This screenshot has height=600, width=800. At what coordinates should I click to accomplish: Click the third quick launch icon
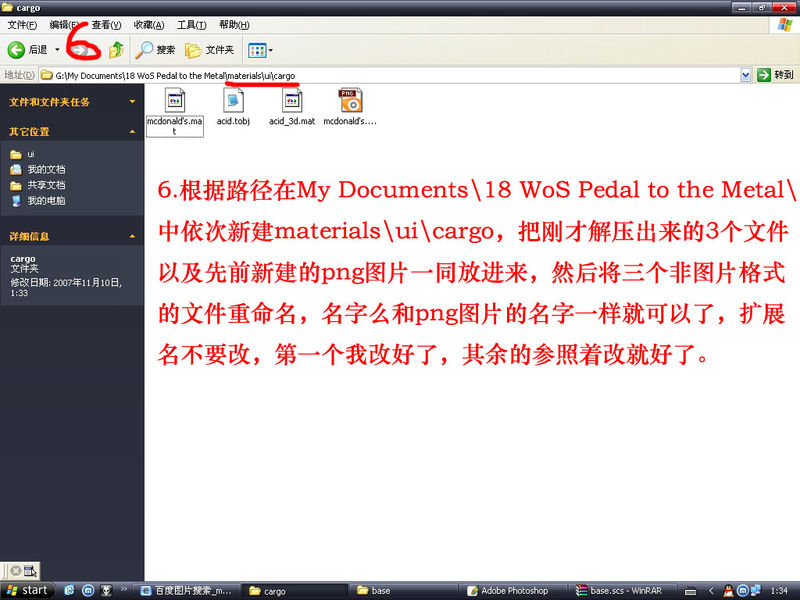[x=106, y=591]
